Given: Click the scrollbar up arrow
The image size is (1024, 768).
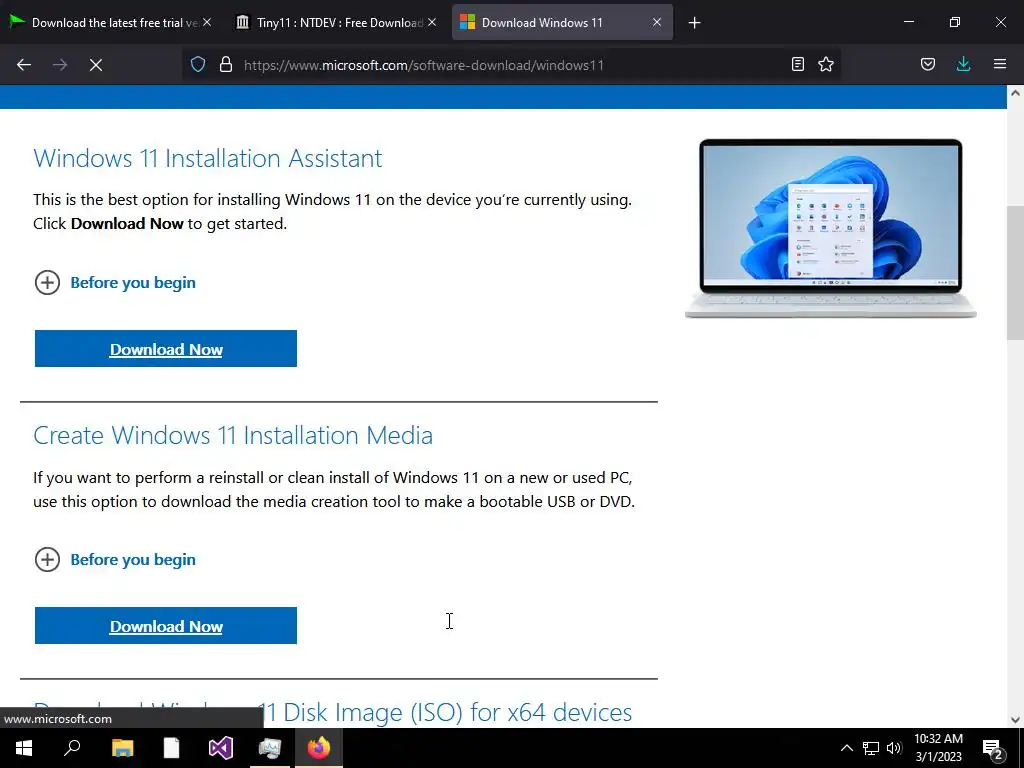Looking at the screenshot, I should point(1015,93).
